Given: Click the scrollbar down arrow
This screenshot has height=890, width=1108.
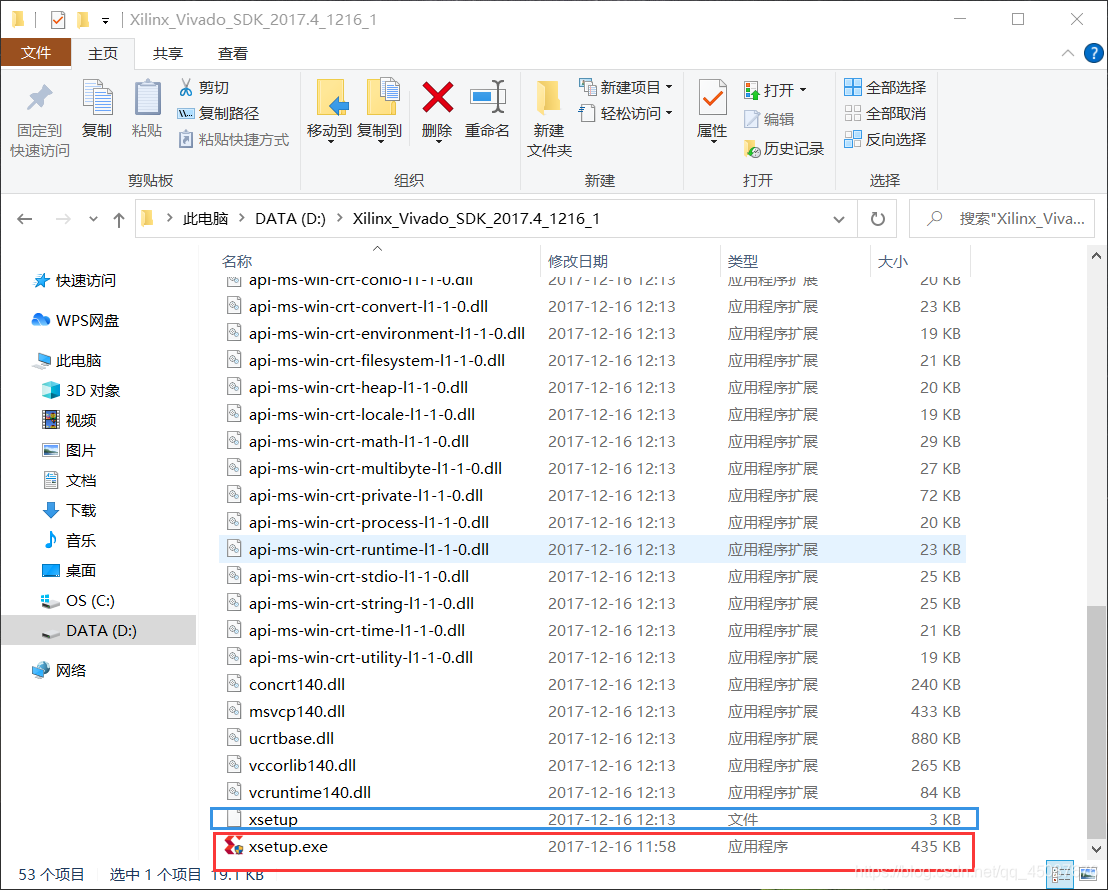Looking at the screenshot, I should pyautogui.click(x=1097, y=849).
